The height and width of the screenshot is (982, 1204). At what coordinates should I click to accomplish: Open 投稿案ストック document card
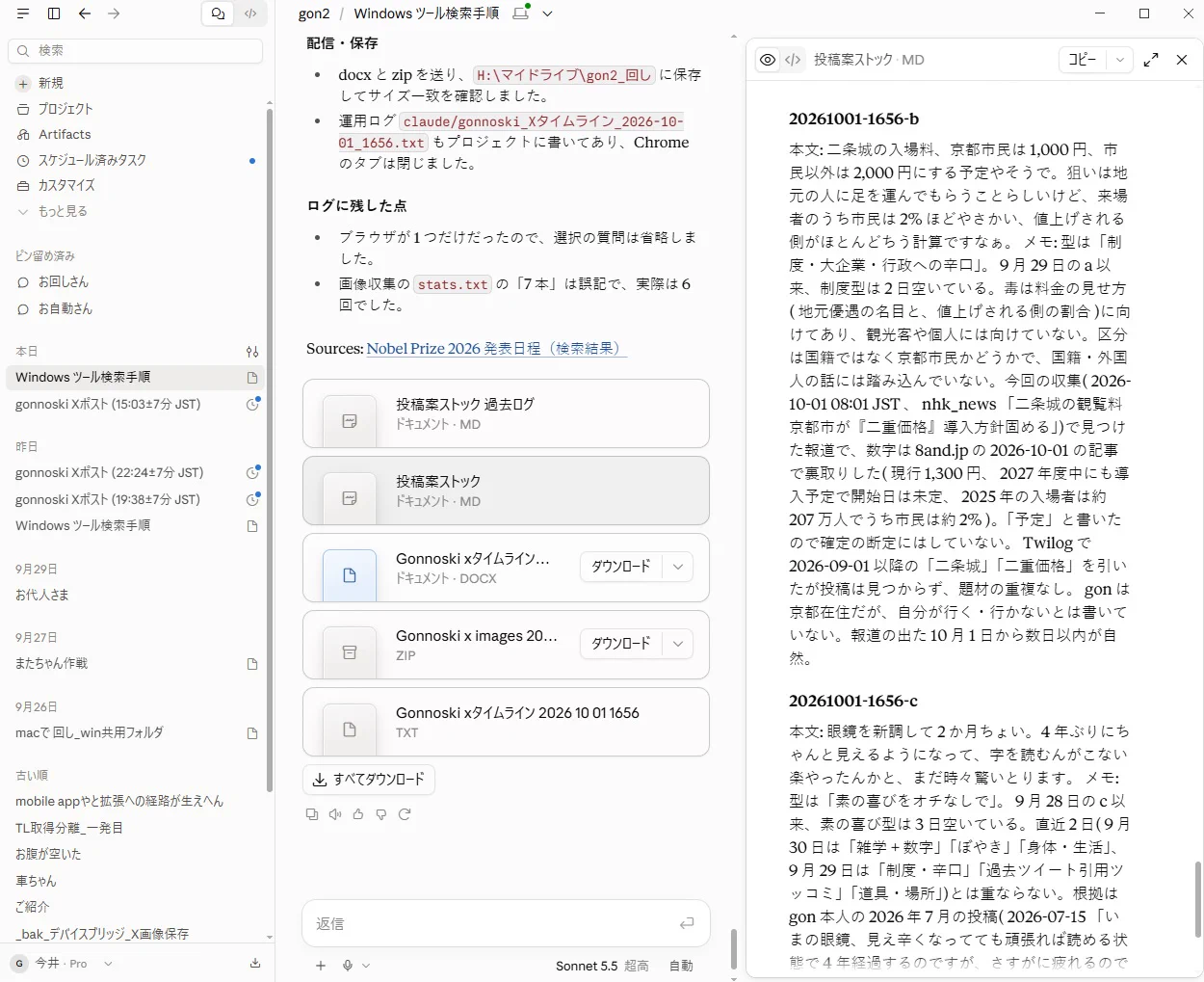coord(506,491)
